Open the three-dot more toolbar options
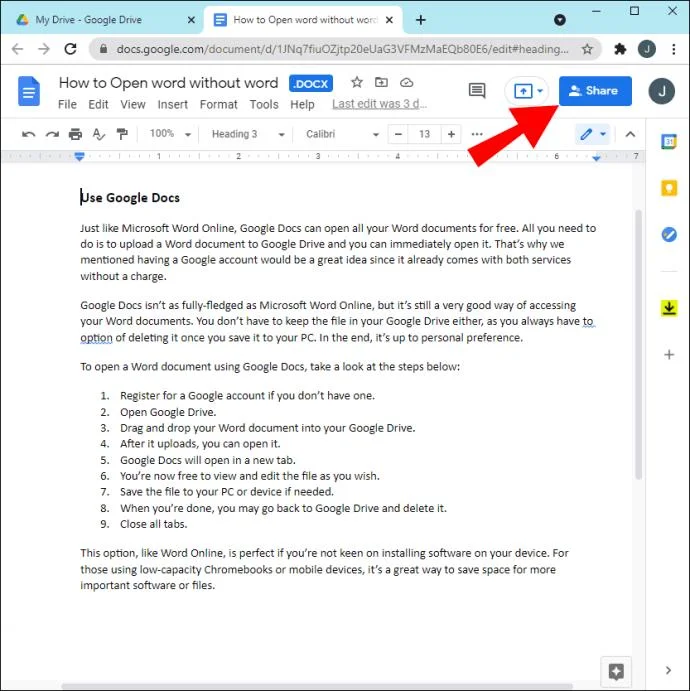Image resolution: width=690 pixels, height=691 pixels. point(477,134)
